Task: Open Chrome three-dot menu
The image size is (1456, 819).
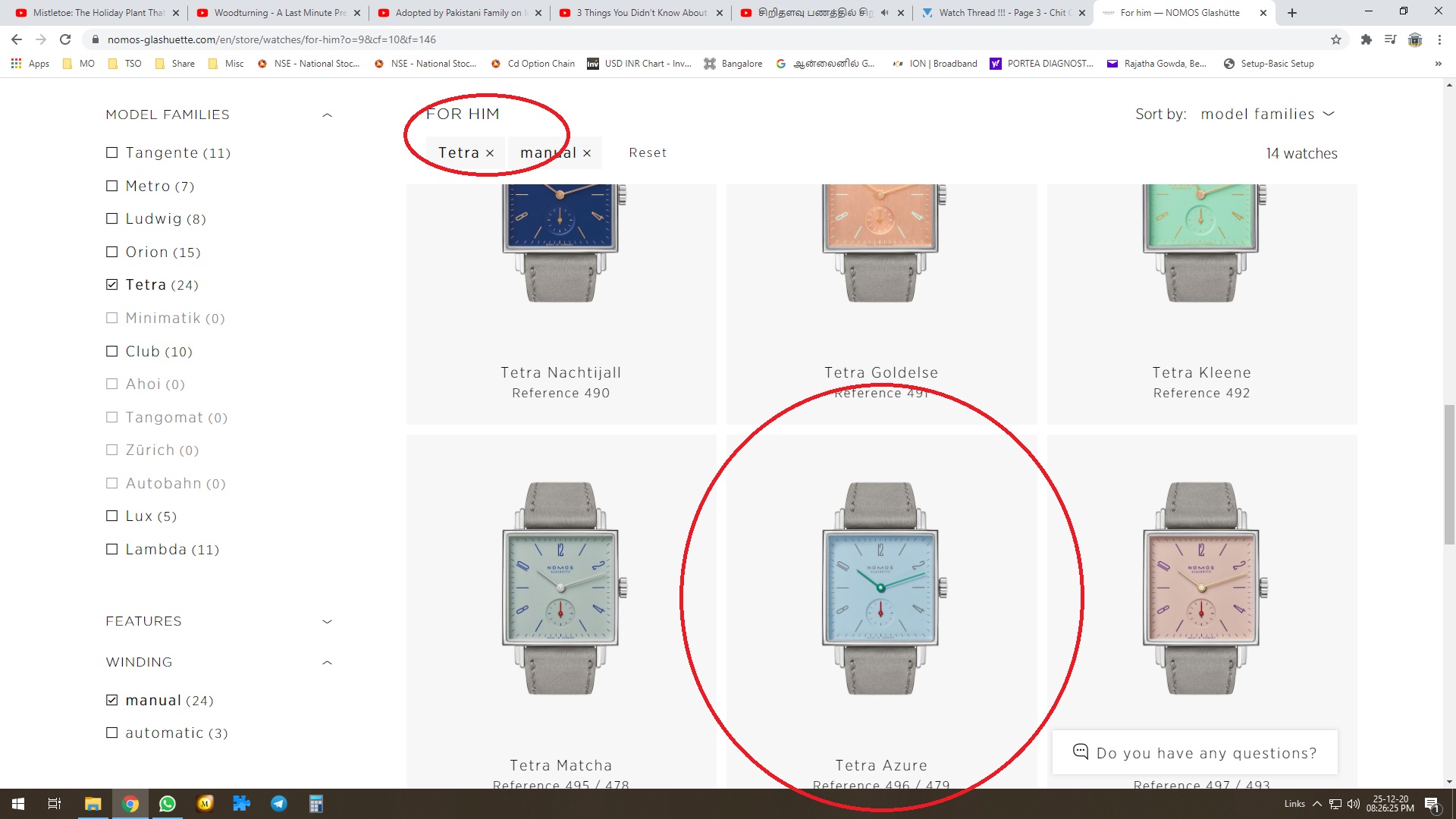Action: (1439, 39)
